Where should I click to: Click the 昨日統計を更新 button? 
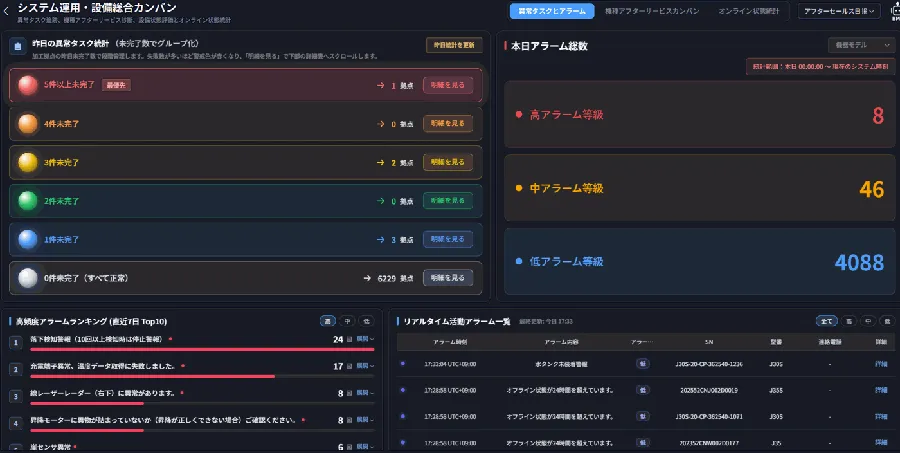point(454,45)
